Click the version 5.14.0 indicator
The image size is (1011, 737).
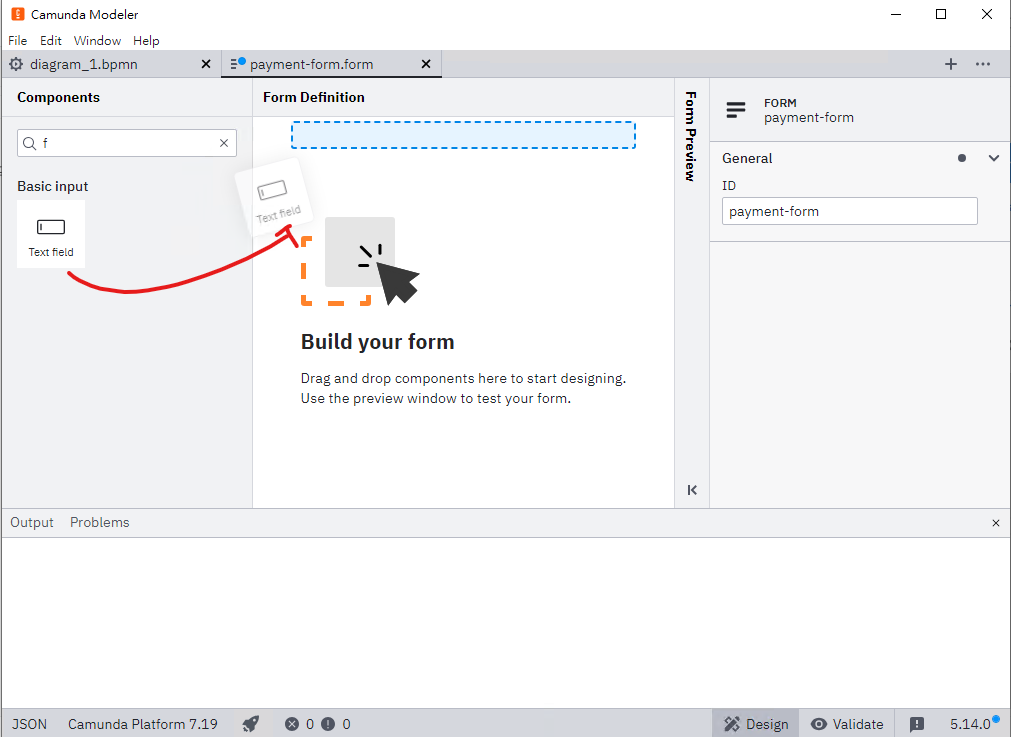[970, 724]
